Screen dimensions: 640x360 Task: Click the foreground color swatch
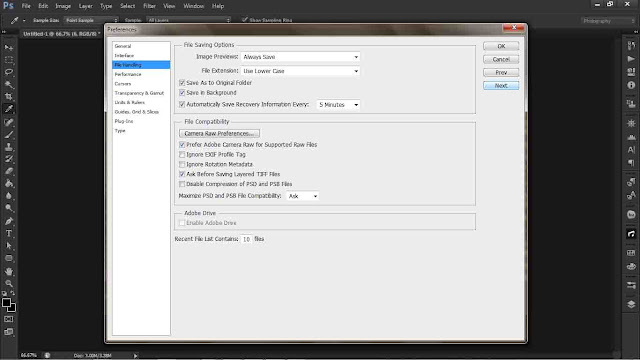(6, 303)
